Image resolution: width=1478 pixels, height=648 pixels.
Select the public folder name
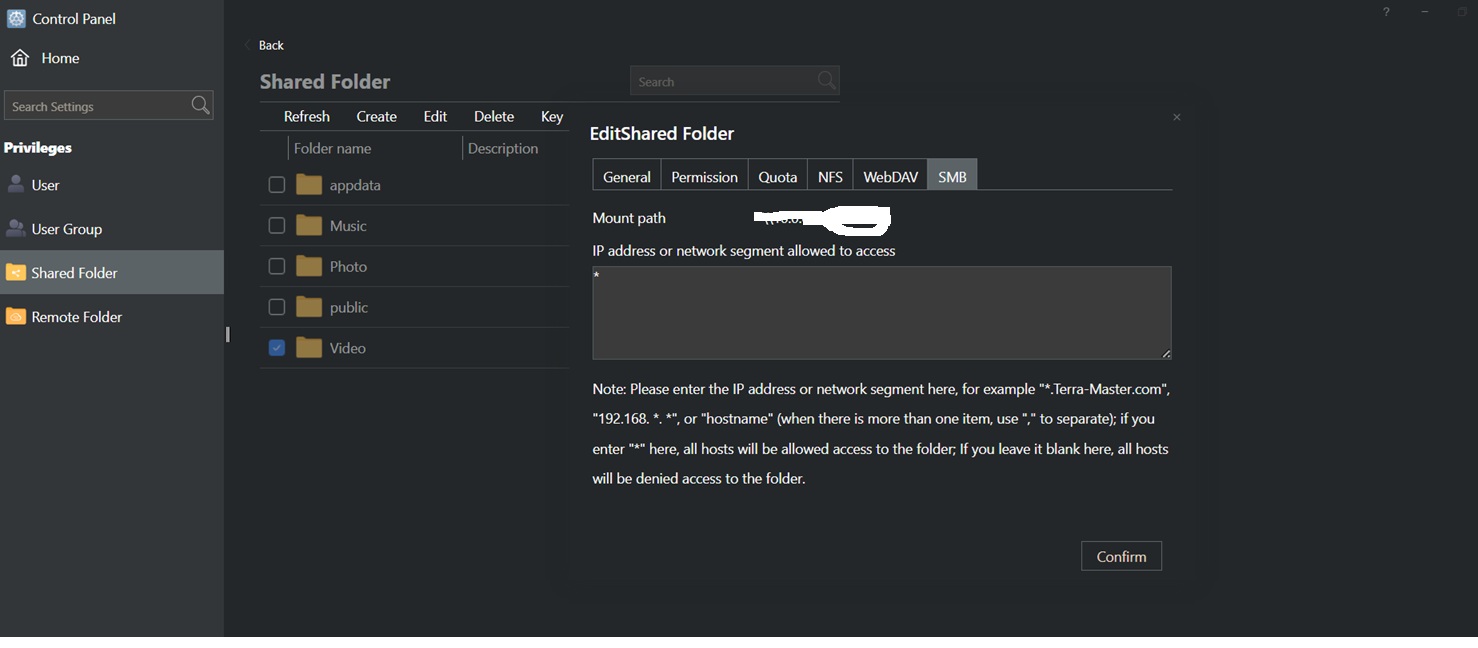tap(349, 308)
